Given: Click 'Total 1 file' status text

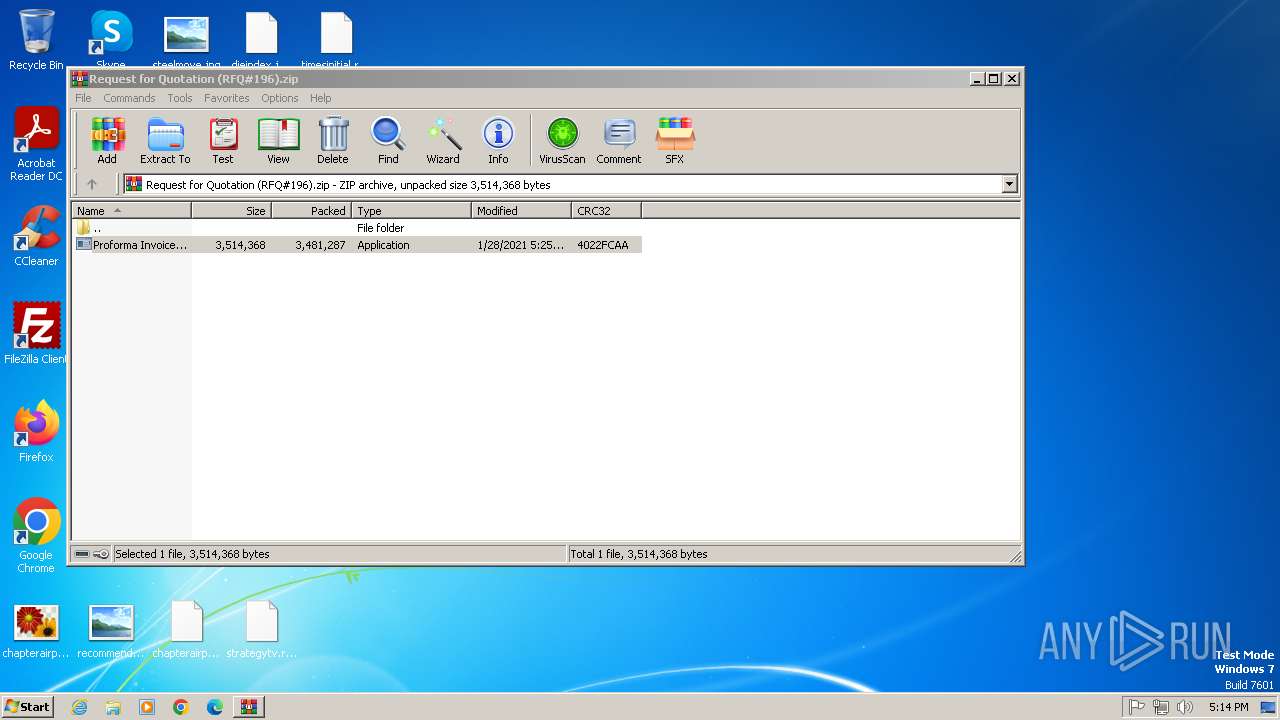Looking at the screenshot, I should click(638, 554).
